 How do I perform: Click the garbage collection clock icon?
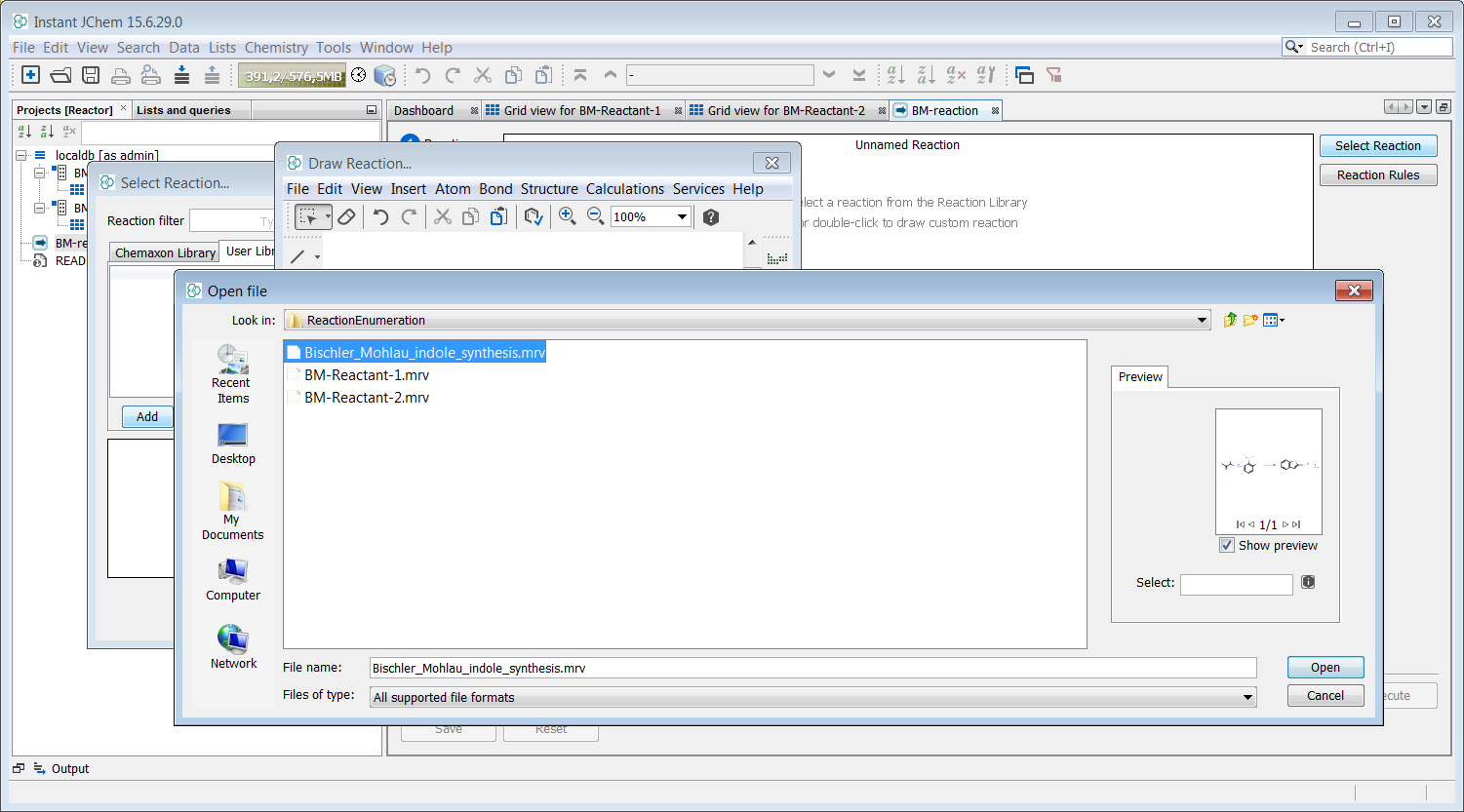[x=359, y=75]
